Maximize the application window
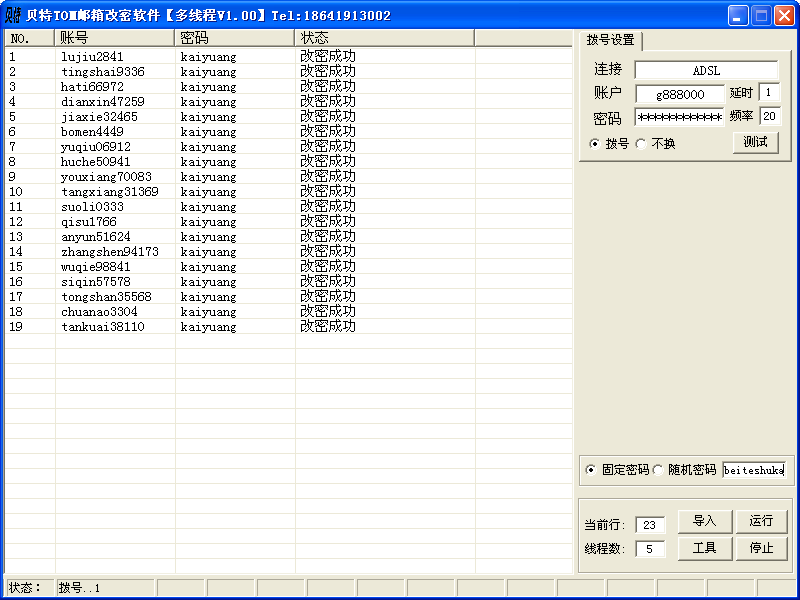Viewport: 800px width, 600px height. coord(761,15)
